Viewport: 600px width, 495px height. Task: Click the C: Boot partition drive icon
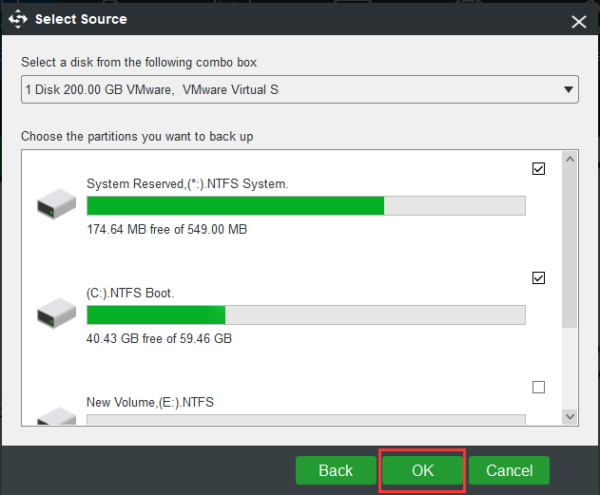57,316
